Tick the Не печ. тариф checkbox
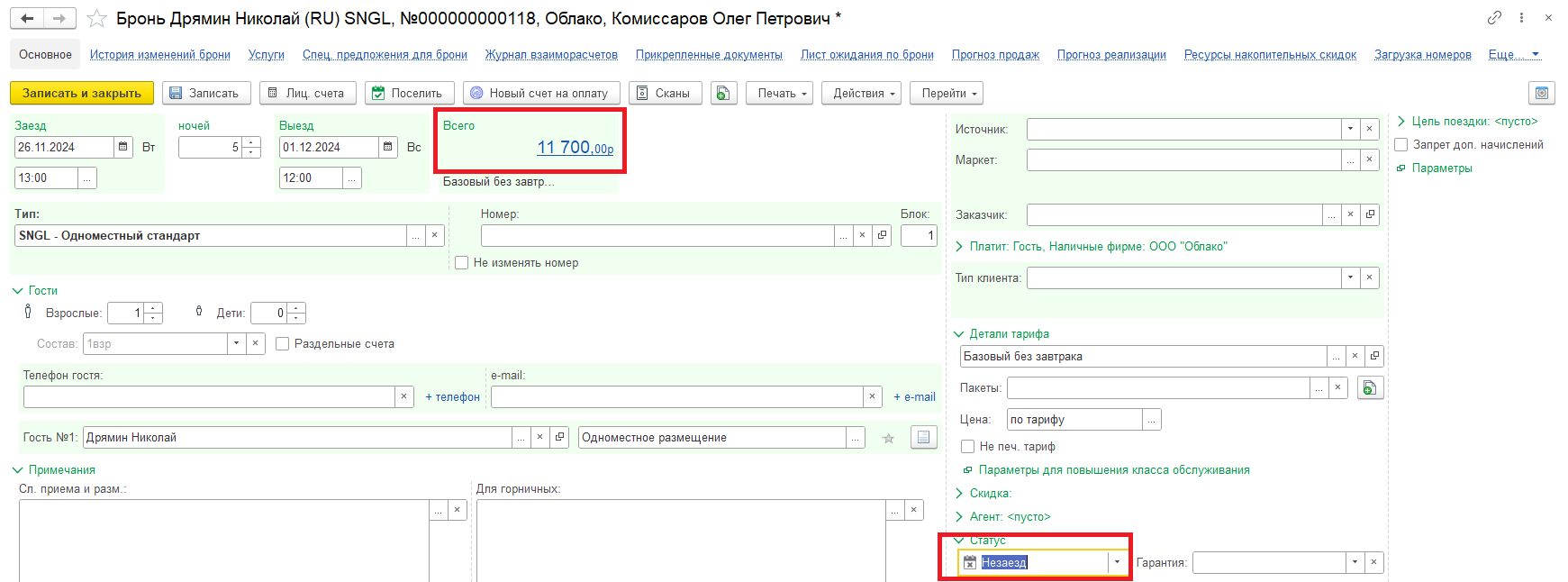This screenshot has height=582, width=1568. coord(968,447)
